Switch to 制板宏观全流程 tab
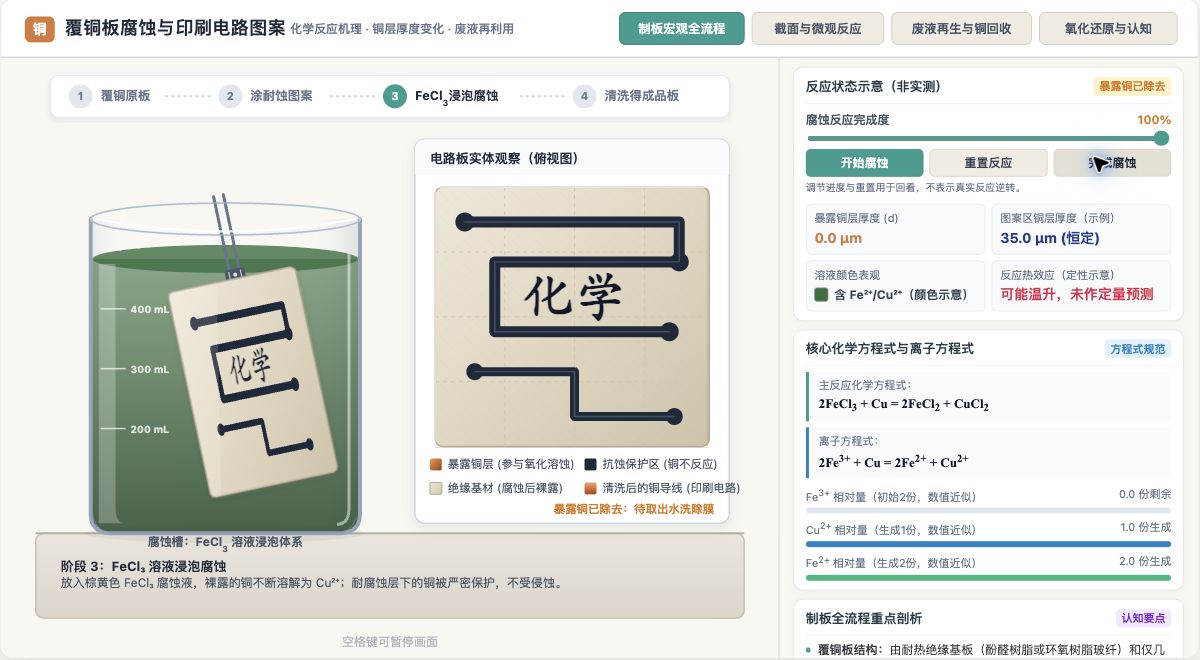The height and width of the screenshot is (660, 1200). pos(682,28)
